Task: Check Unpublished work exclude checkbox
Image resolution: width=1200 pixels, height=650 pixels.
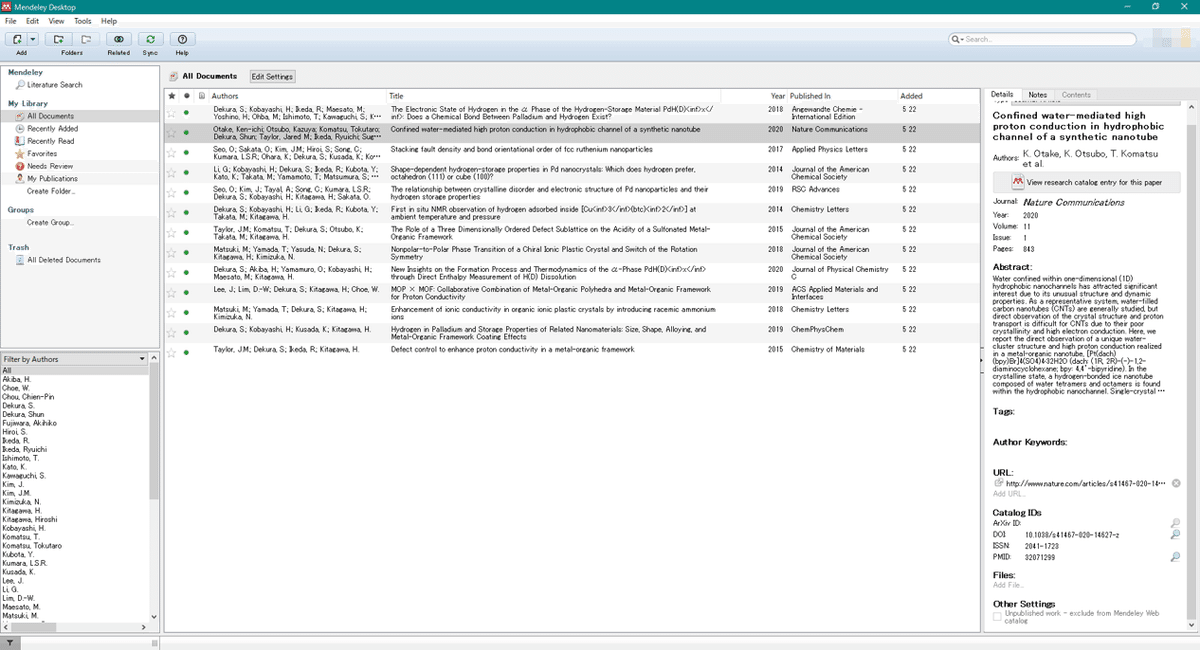Action: (997, 617)
